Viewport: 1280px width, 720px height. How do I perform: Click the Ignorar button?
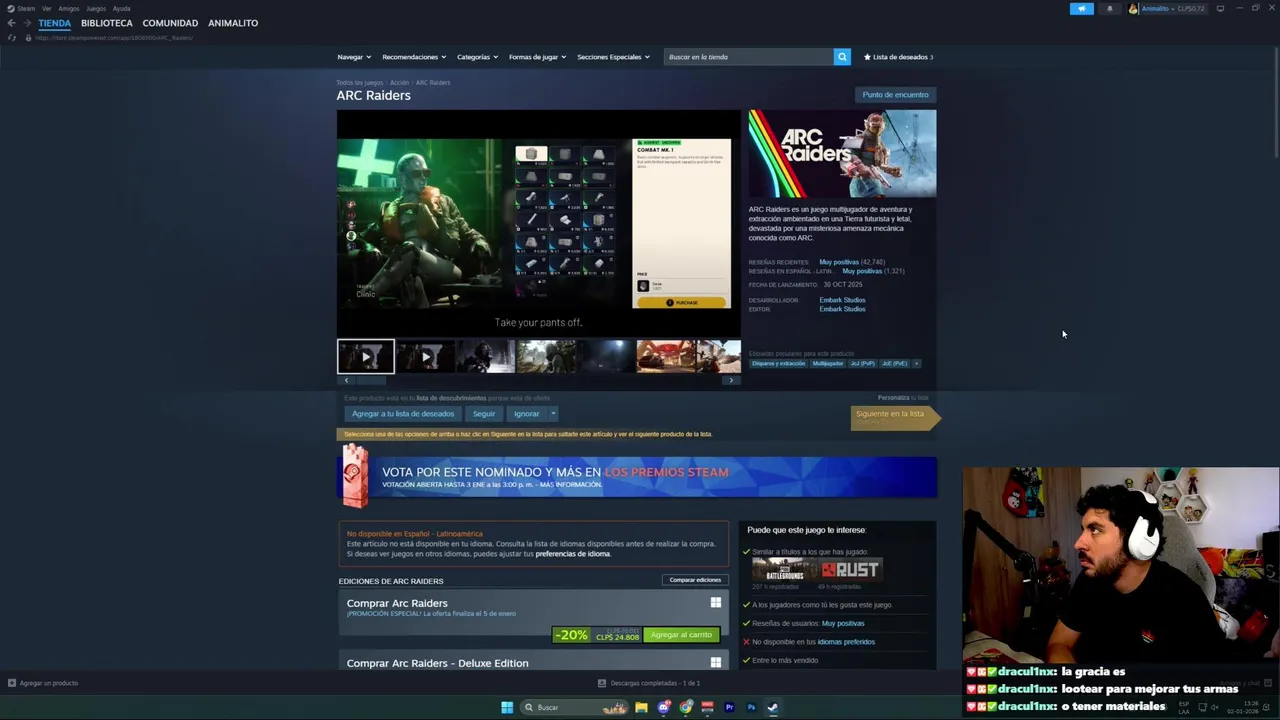click(x=526, y=414)
